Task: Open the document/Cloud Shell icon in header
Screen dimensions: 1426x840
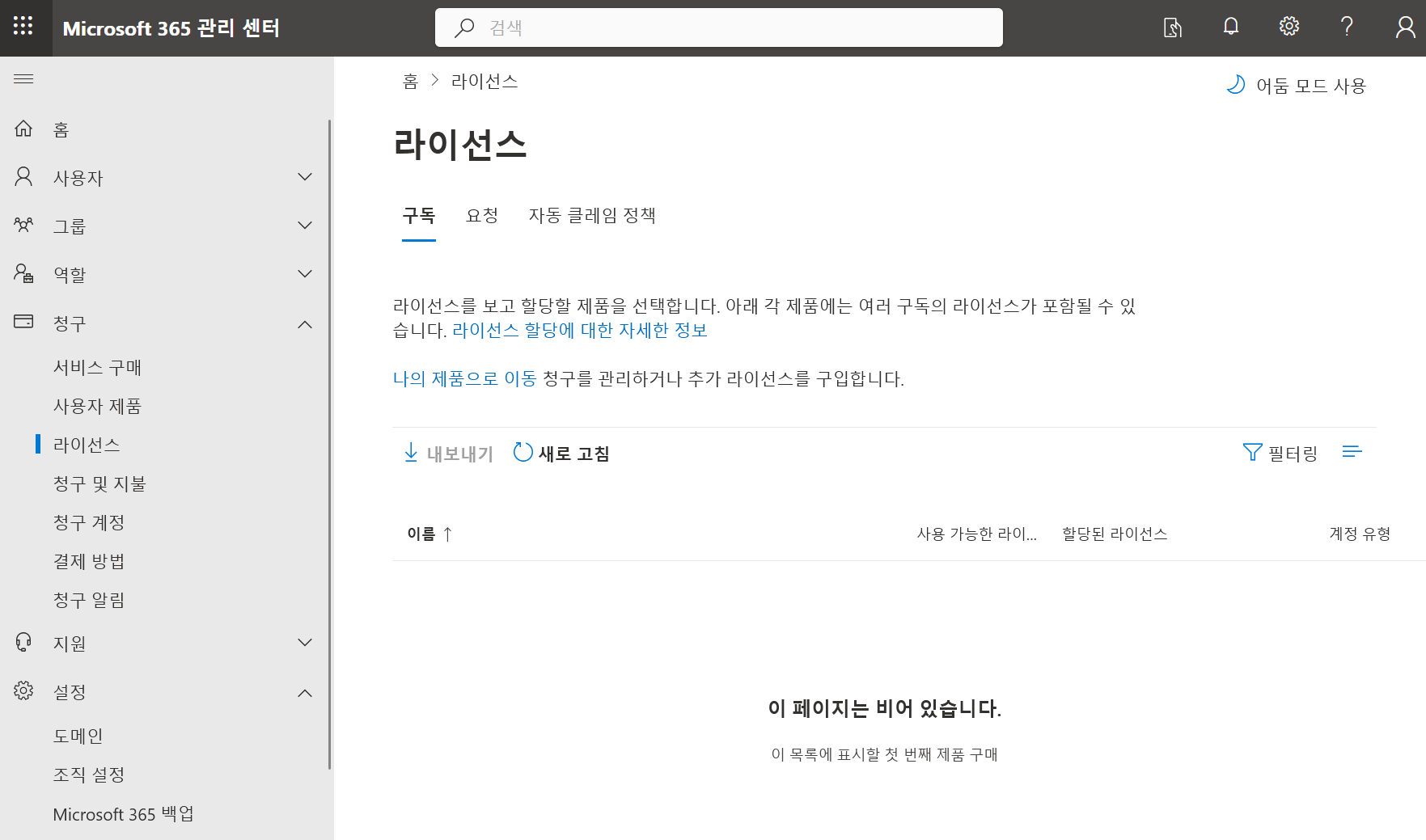Action: [1173, 27]
